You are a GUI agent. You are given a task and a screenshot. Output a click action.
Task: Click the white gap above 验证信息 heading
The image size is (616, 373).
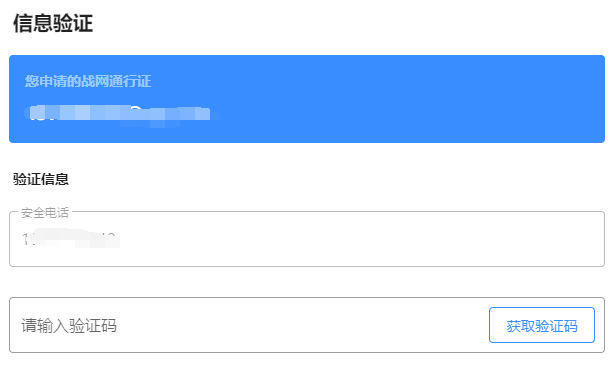point(307,156)
